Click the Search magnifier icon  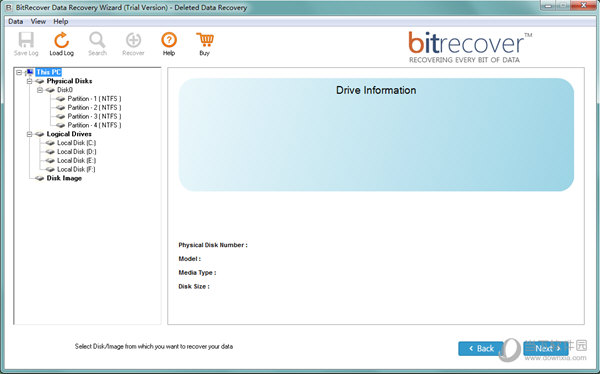tap(97, 40)
